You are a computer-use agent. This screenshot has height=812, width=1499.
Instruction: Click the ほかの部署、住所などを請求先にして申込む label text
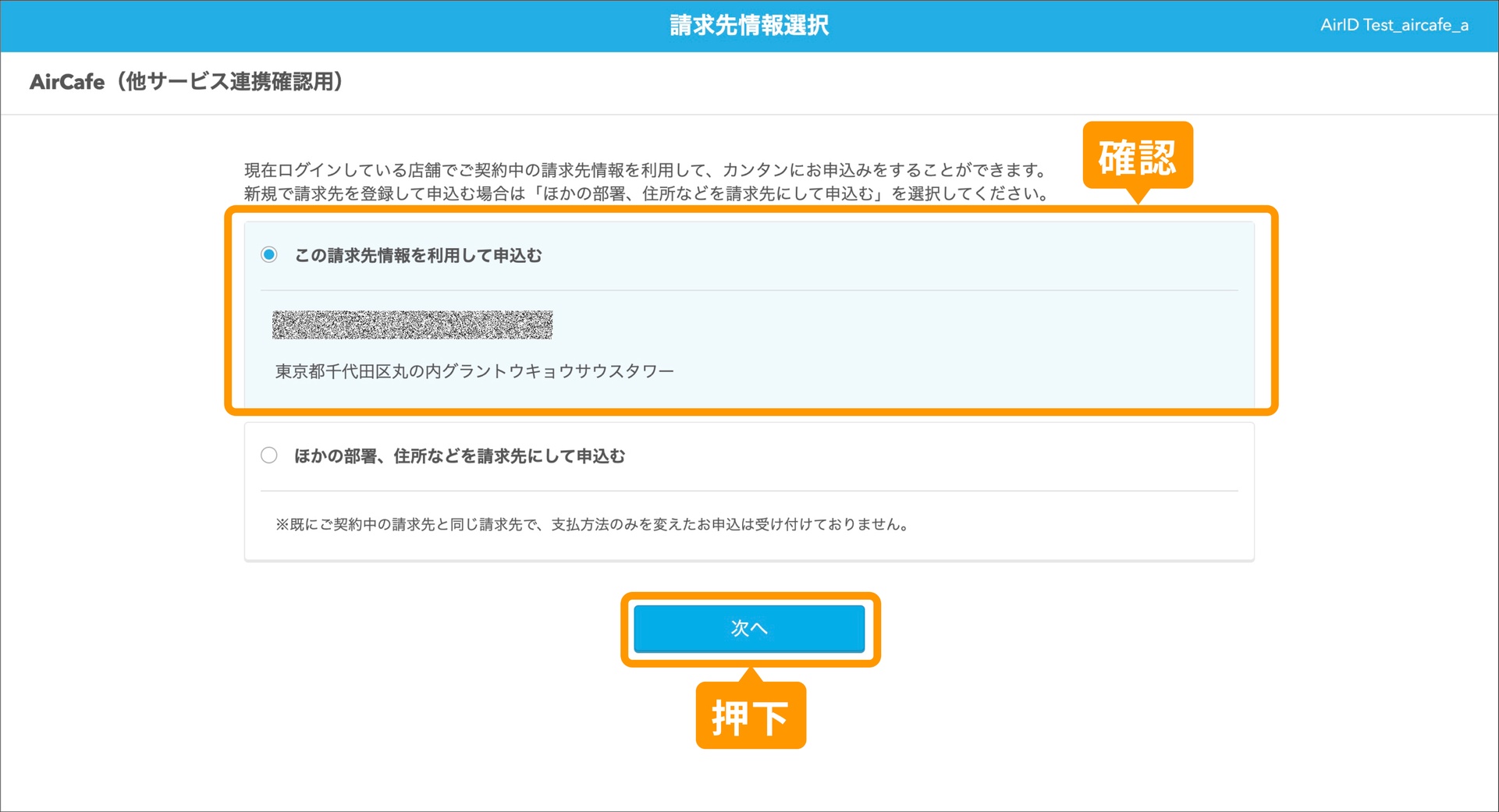459,456
